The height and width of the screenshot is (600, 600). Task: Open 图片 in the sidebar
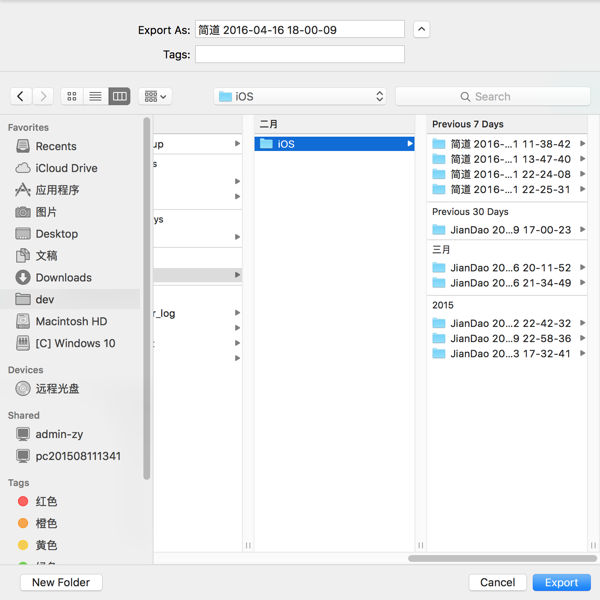point(36,212)
